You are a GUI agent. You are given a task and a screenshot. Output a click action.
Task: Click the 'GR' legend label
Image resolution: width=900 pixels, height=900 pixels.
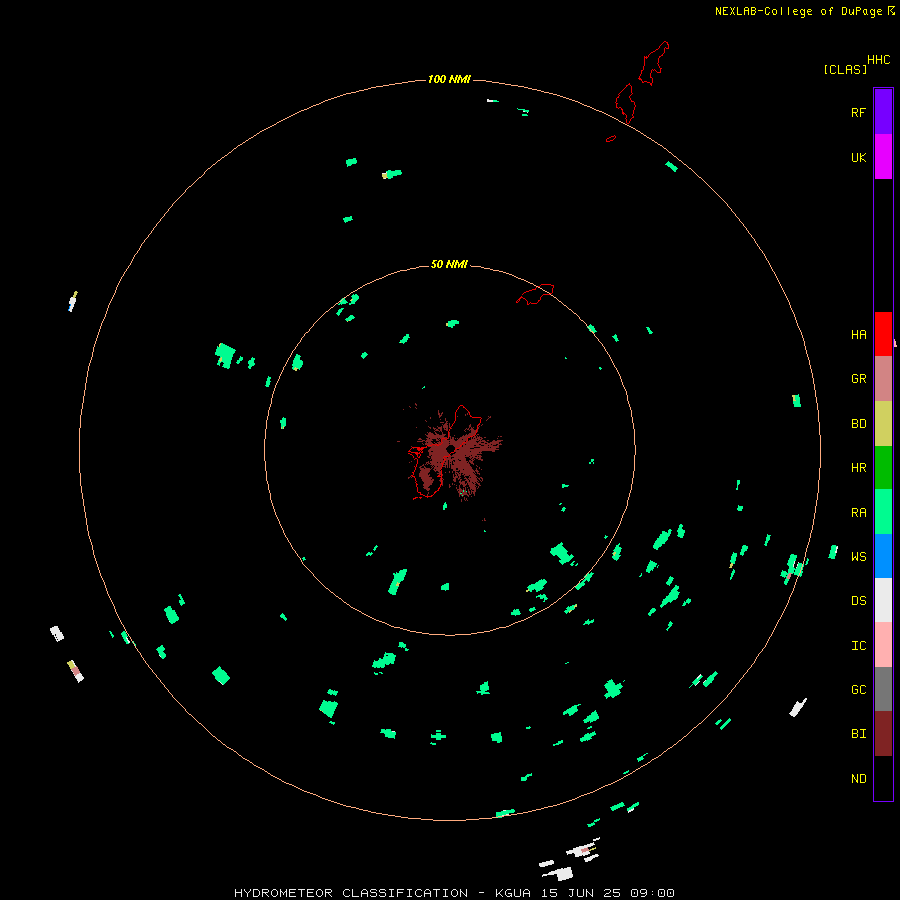858,379
